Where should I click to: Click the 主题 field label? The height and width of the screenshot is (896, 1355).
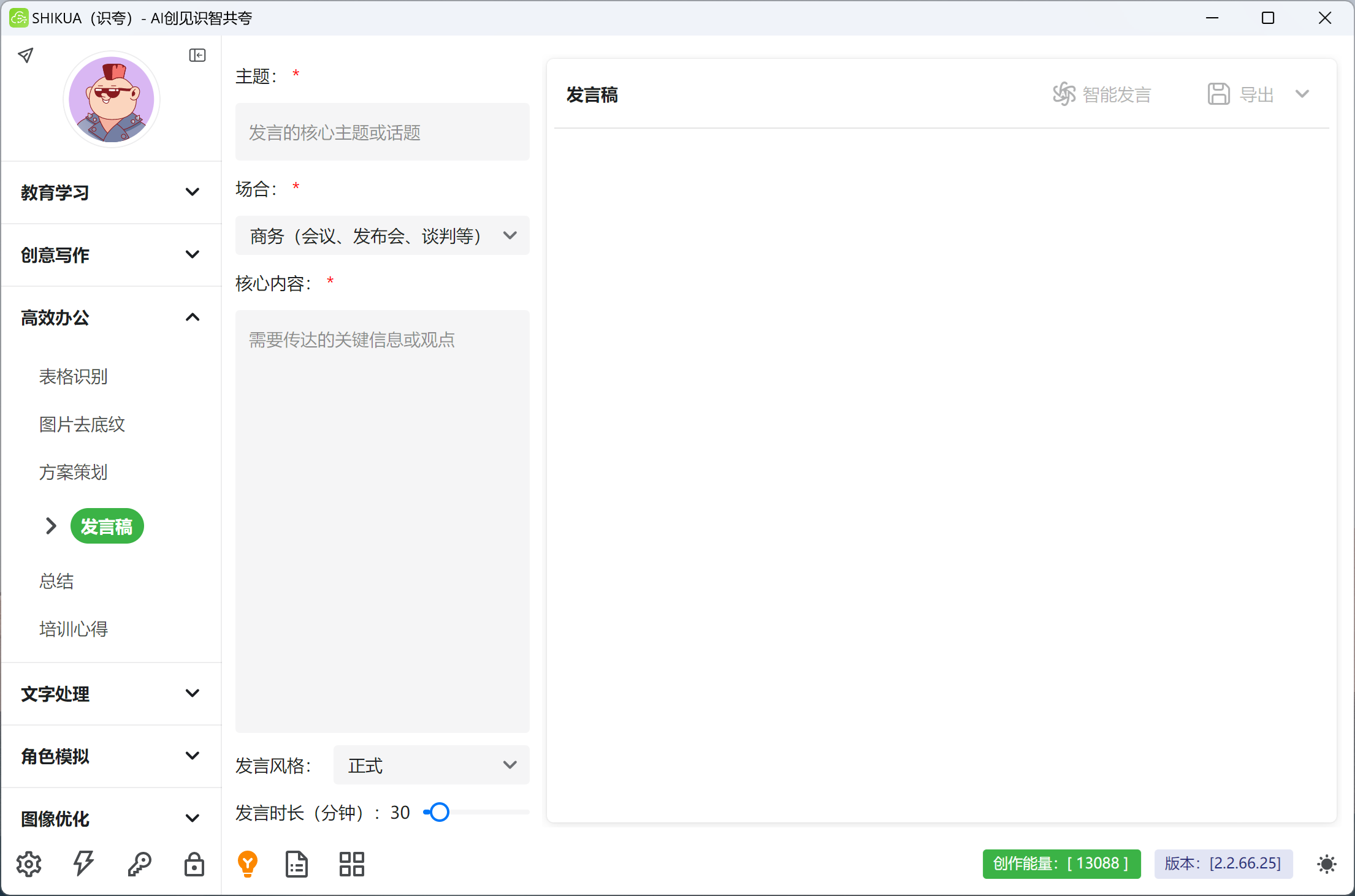(x=257, y=76)
